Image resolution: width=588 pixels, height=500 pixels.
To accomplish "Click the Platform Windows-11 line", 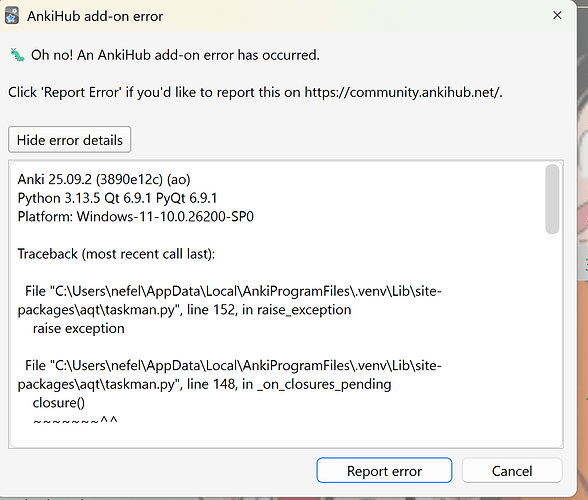I will click(136, 216).
